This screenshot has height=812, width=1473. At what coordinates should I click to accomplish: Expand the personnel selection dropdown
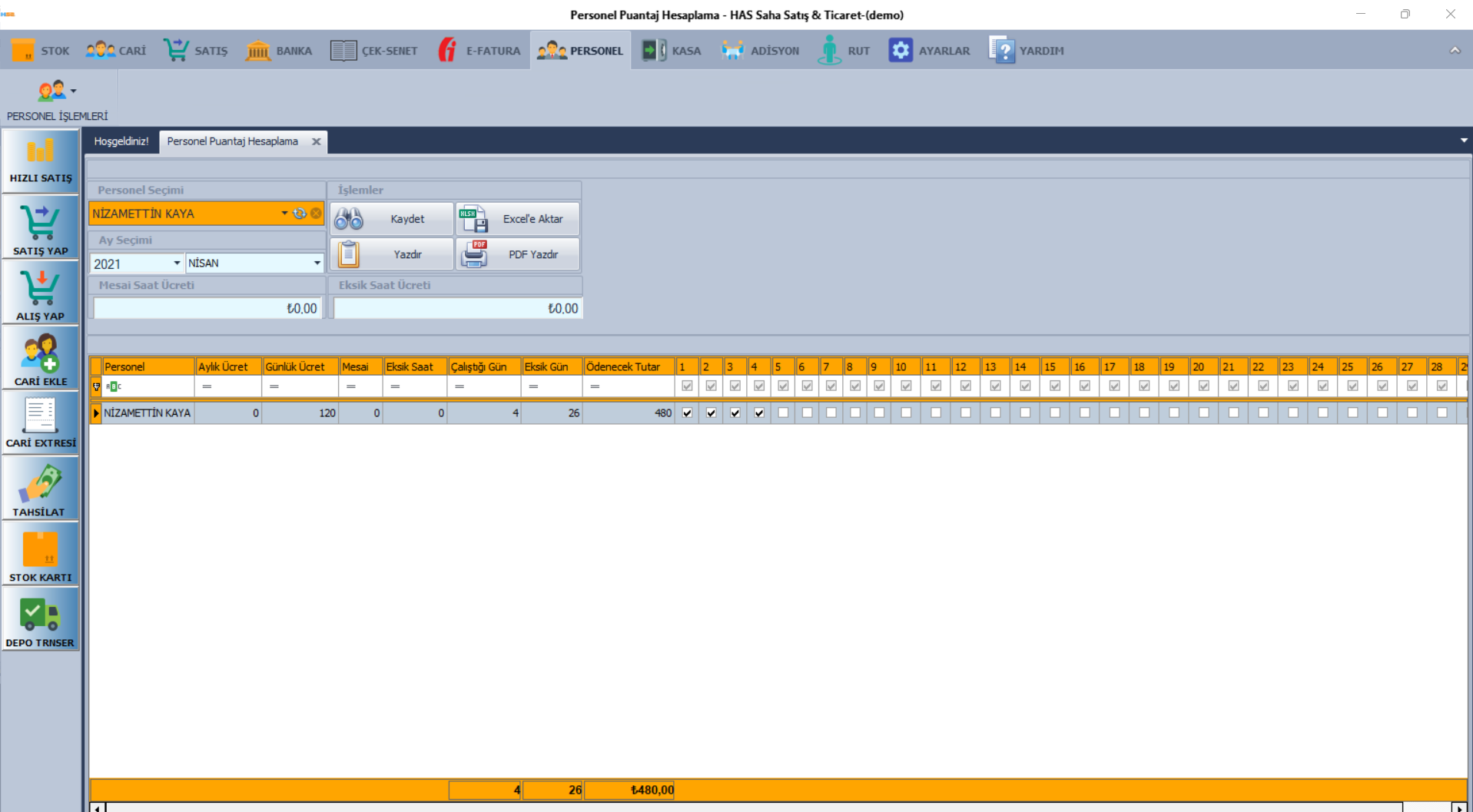[284, 213]
